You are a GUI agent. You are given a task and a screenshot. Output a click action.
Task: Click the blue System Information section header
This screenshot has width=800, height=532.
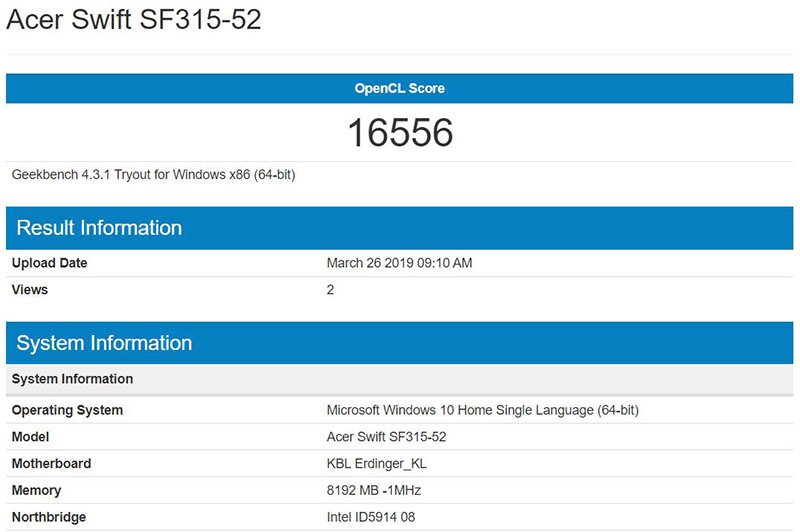tap(399, 343)
